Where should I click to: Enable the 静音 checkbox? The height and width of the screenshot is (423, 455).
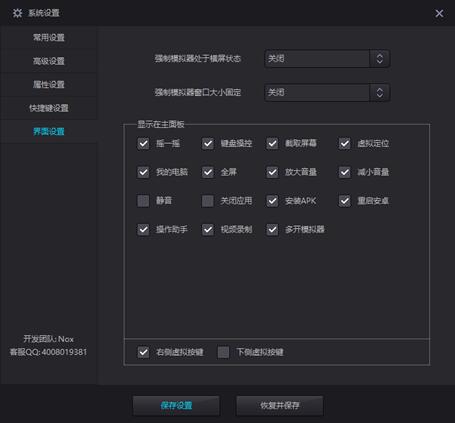(143, 201)
